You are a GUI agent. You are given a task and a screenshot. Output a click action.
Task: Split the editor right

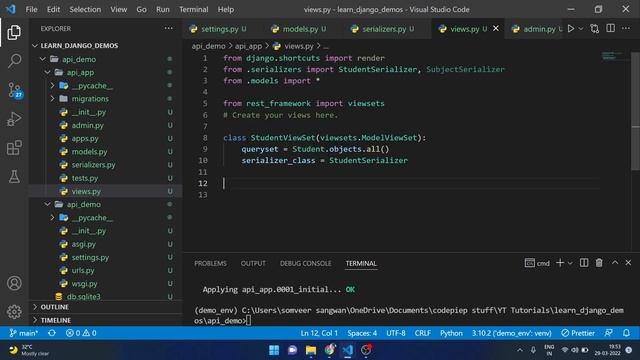[611, 28]
